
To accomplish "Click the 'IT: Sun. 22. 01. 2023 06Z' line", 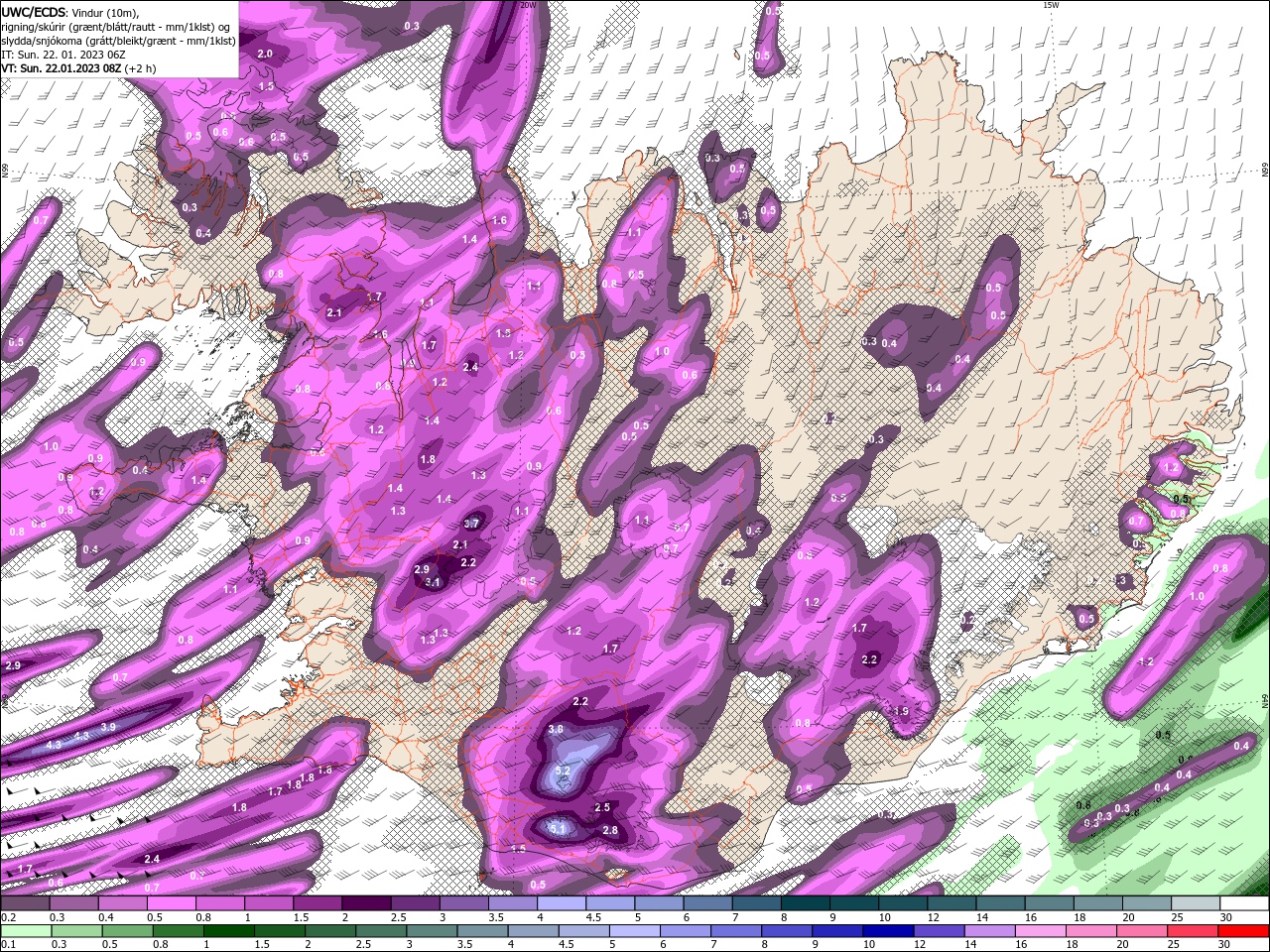I will (x=63, y=55).
